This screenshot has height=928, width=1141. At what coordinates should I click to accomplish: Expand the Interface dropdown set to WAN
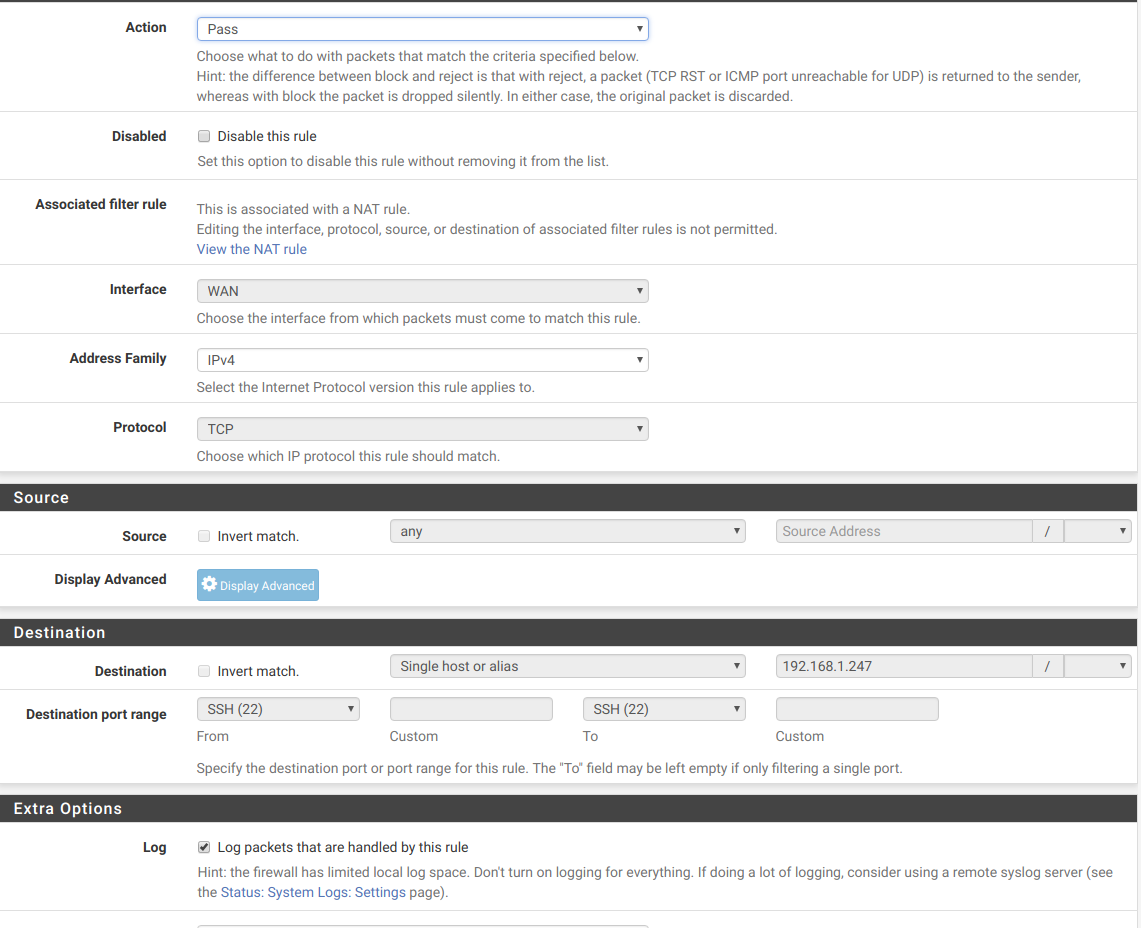point(422,291)
